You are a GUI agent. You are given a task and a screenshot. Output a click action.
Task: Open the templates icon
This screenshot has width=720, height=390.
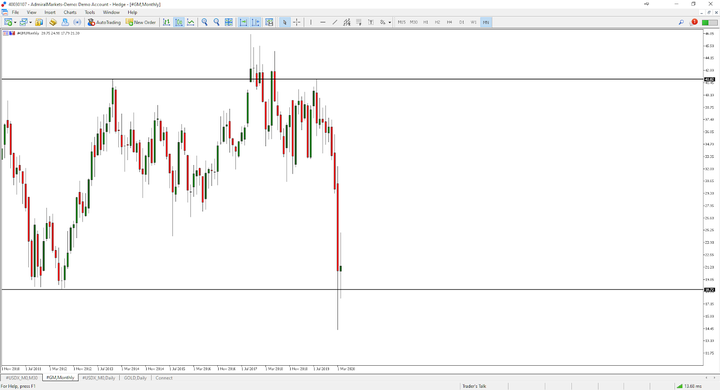(269, 22)
